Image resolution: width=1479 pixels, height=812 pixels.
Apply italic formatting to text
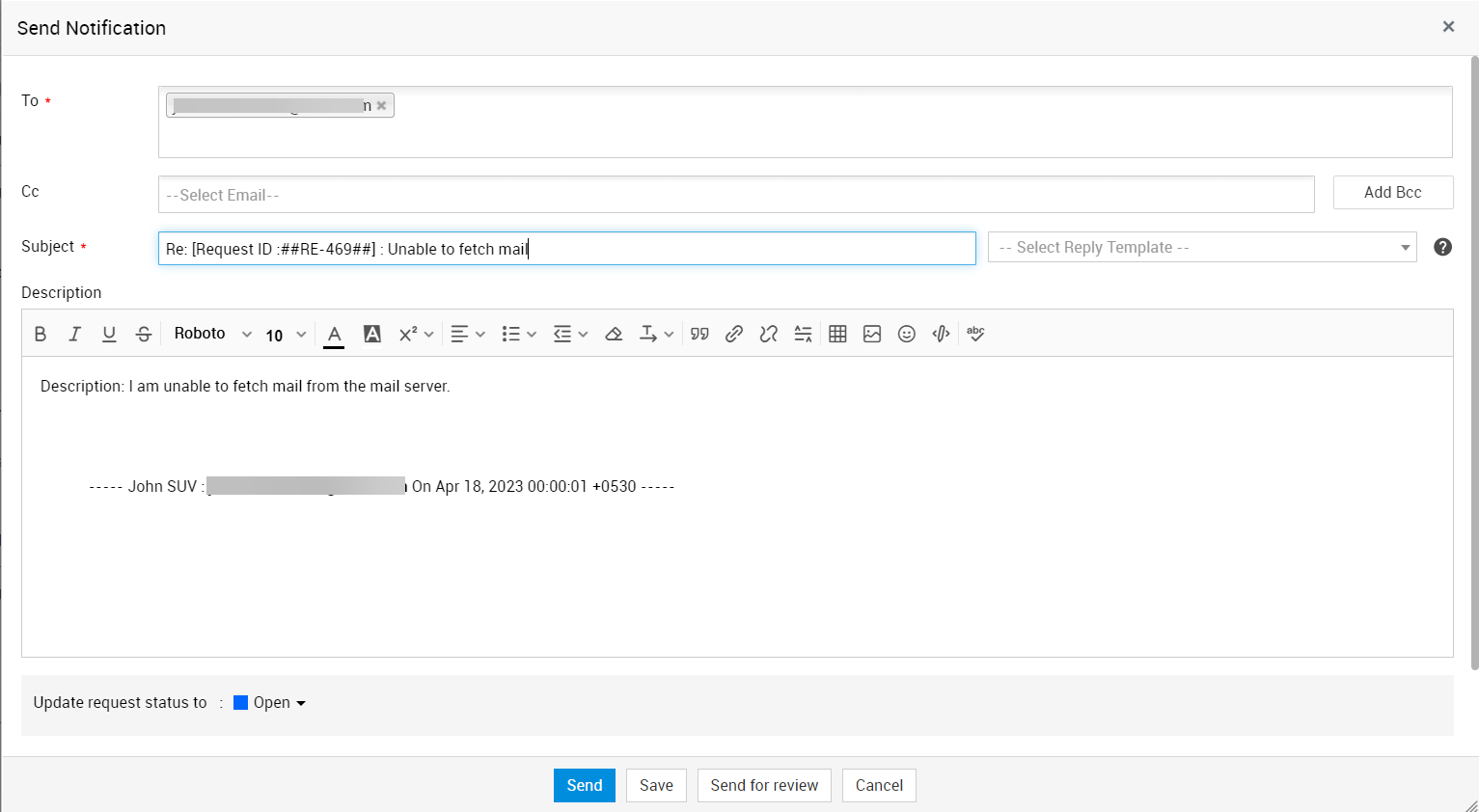click(74, 334)
